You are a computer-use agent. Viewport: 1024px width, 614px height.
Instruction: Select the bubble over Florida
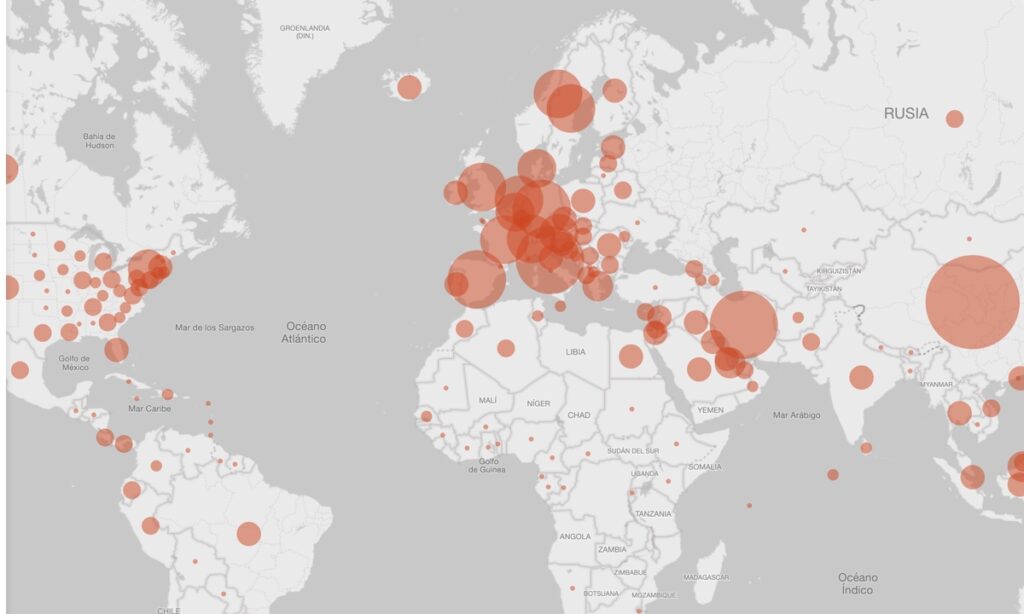[117, 350]
